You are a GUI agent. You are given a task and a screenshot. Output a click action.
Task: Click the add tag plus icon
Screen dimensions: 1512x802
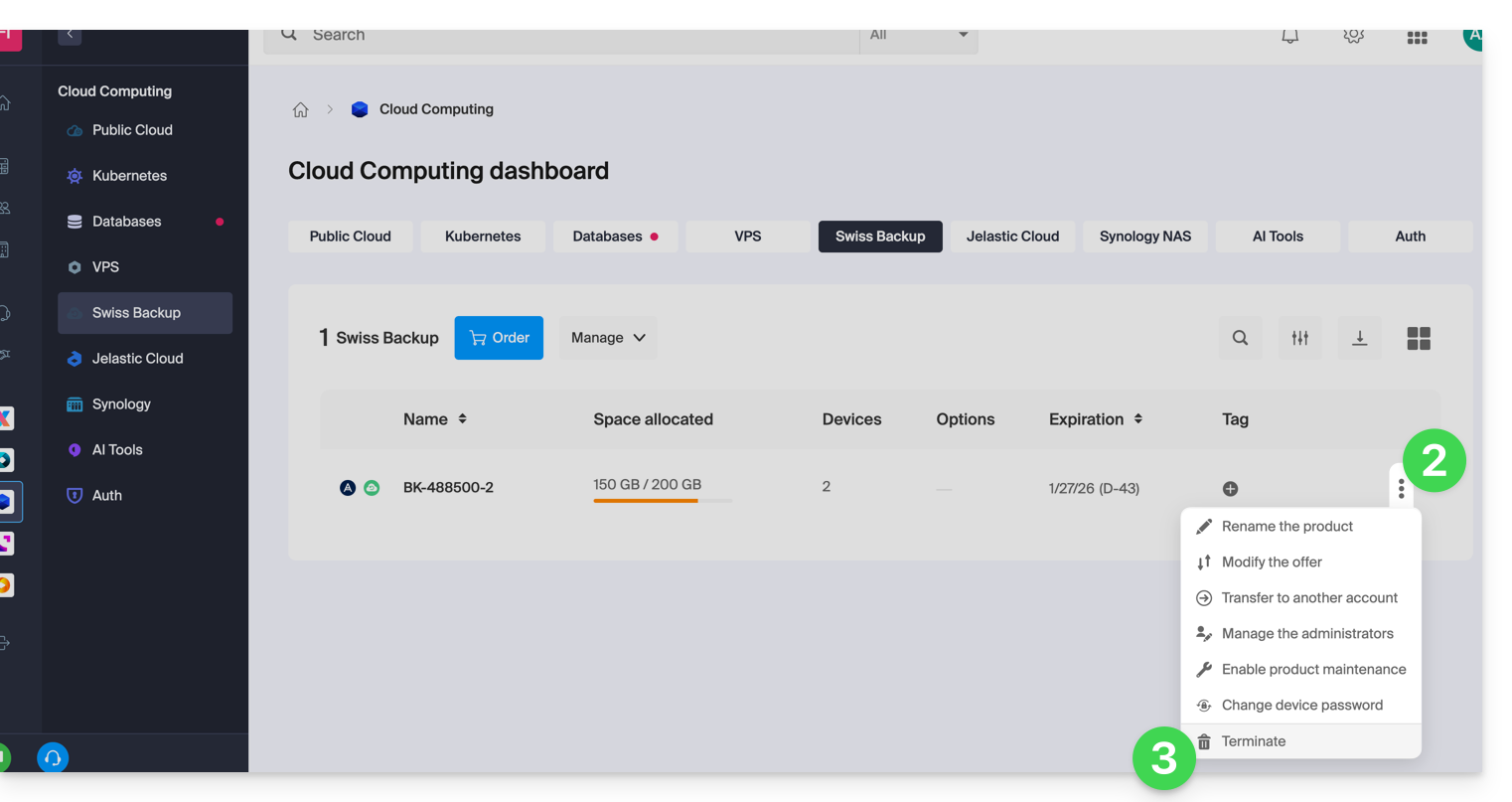[x=1230, y=489]
